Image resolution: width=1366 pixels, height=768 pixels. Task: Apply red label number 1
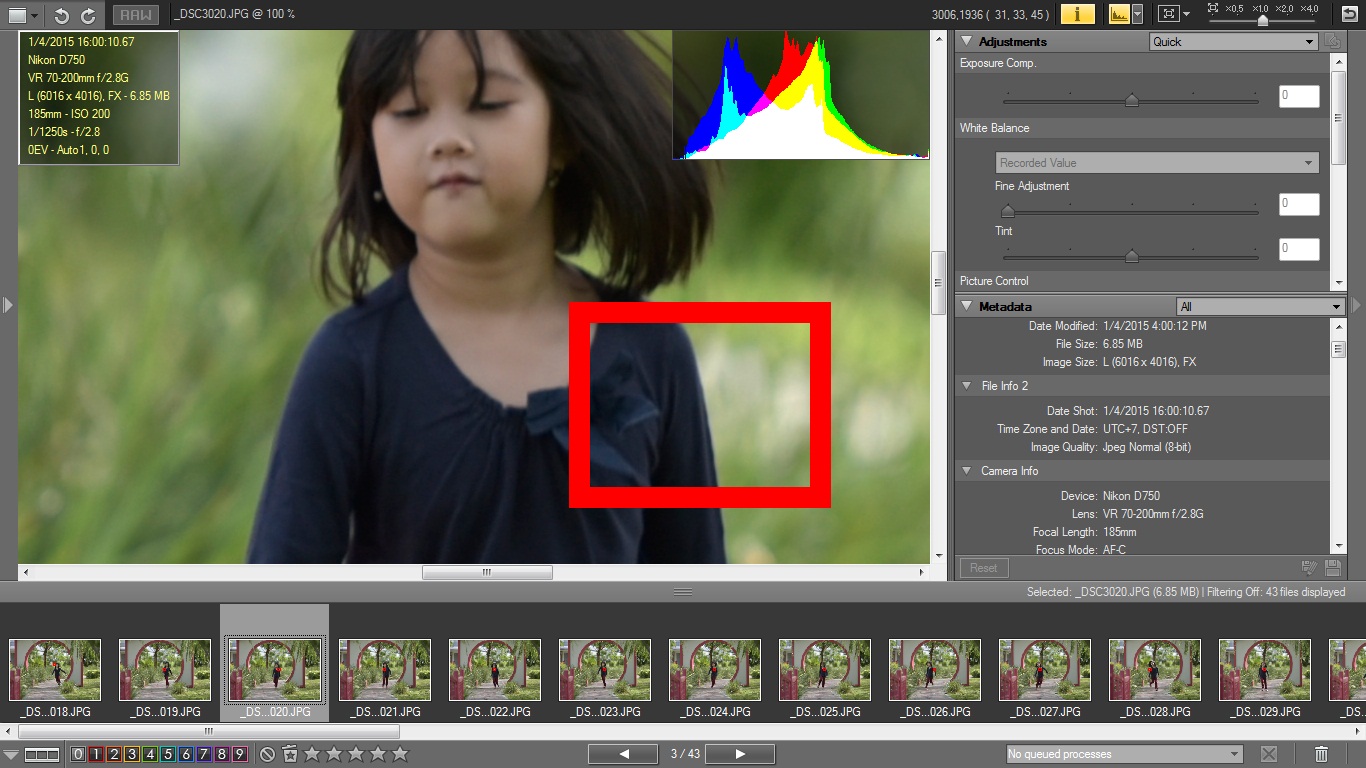coord(96,754)
